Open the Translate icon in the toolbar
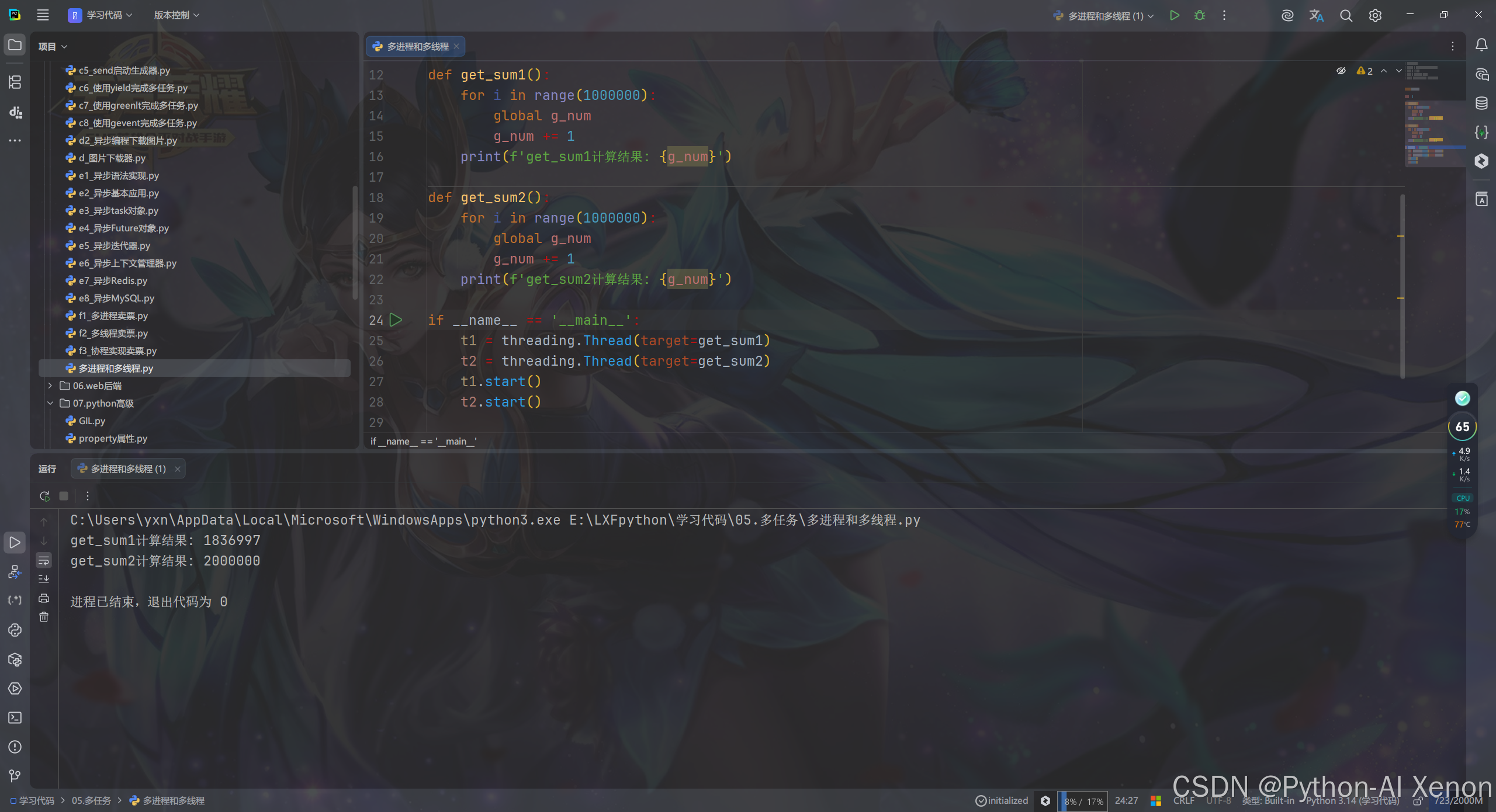1496x812 pixels. [1316, 16]
